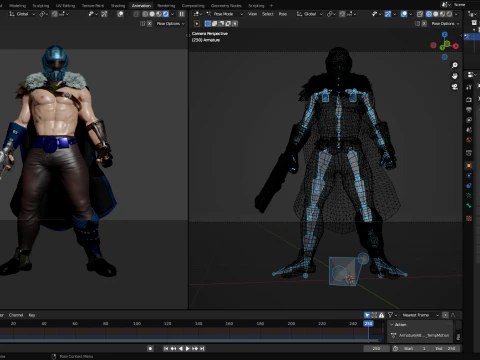Open Nearest Frame snapping dropdown in timeline
The width and height of the screenshot is (480, 360).
click(x=420, y=315)
